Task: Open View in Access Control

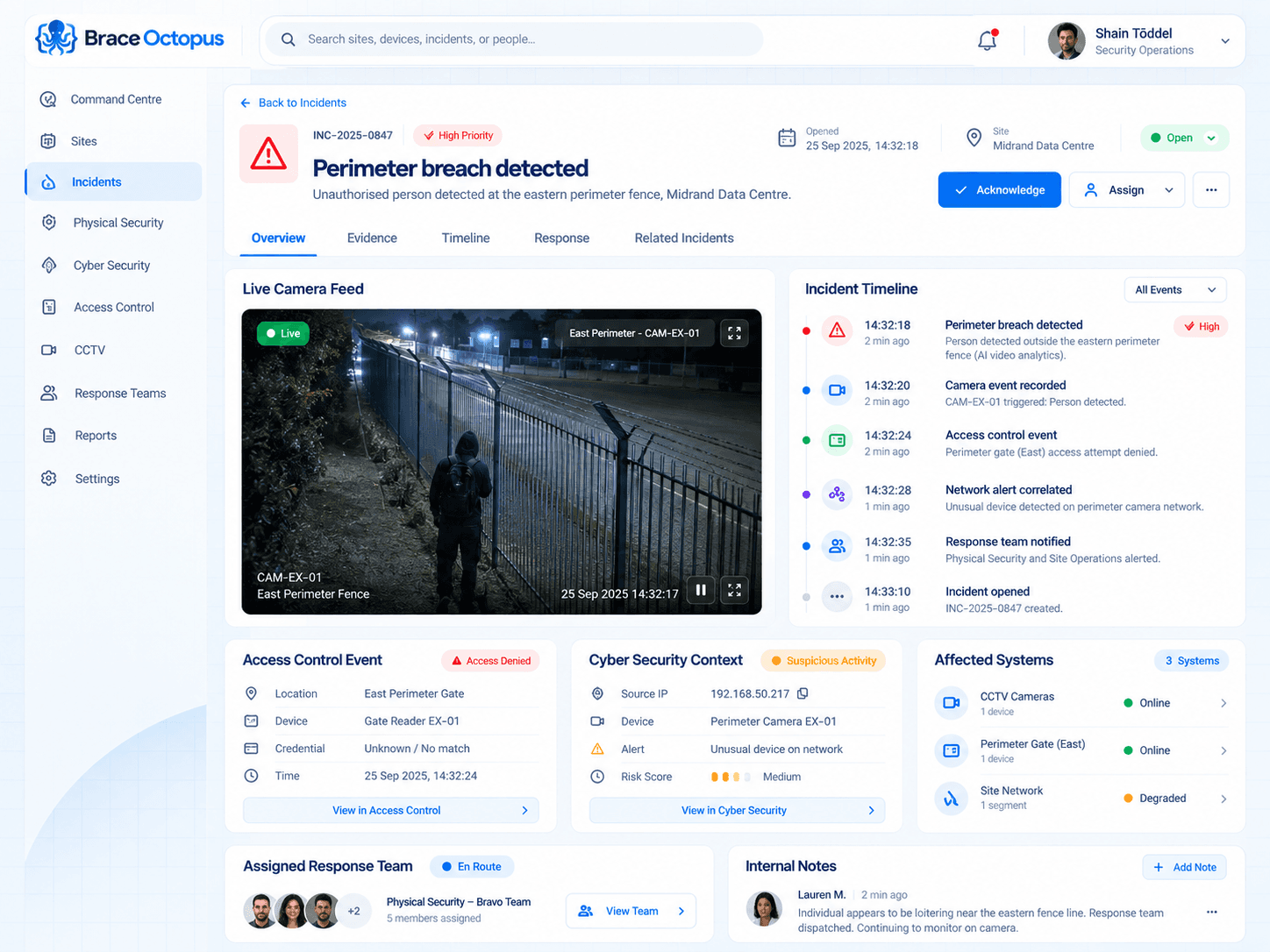Action: 390,811
